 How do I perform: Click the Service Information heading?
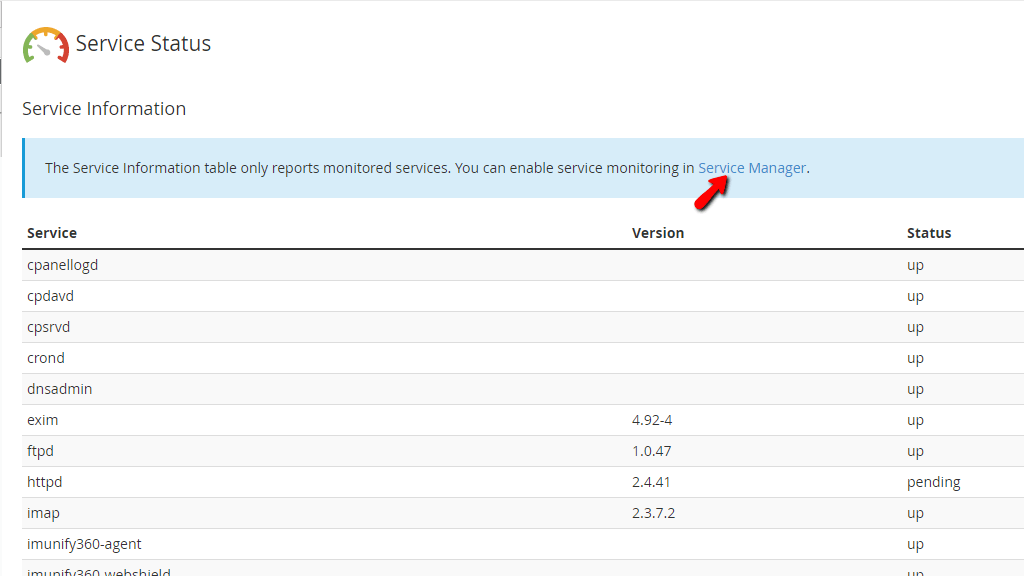pos(104,109)
